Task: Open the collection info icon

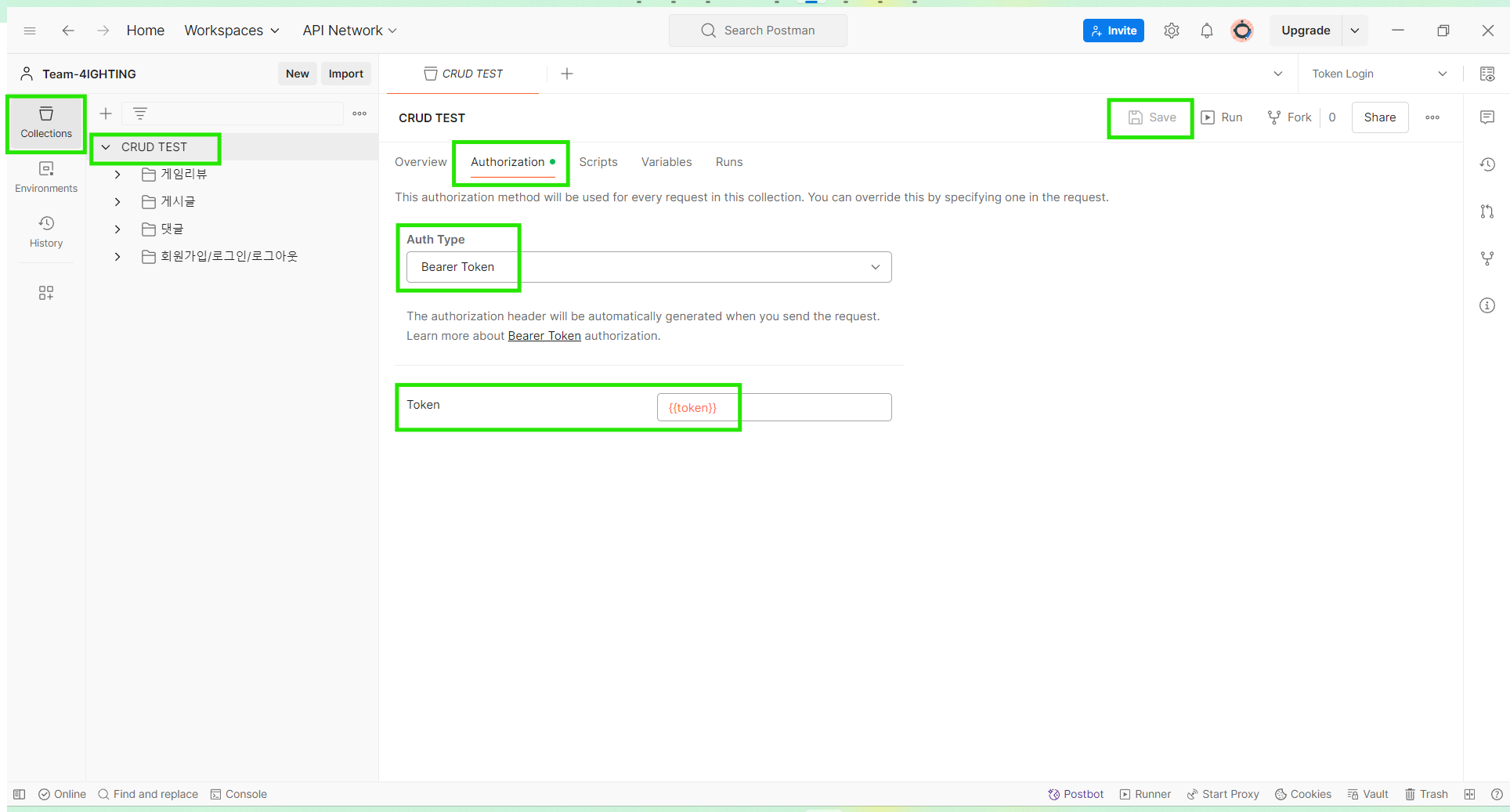Action: 1487,305
